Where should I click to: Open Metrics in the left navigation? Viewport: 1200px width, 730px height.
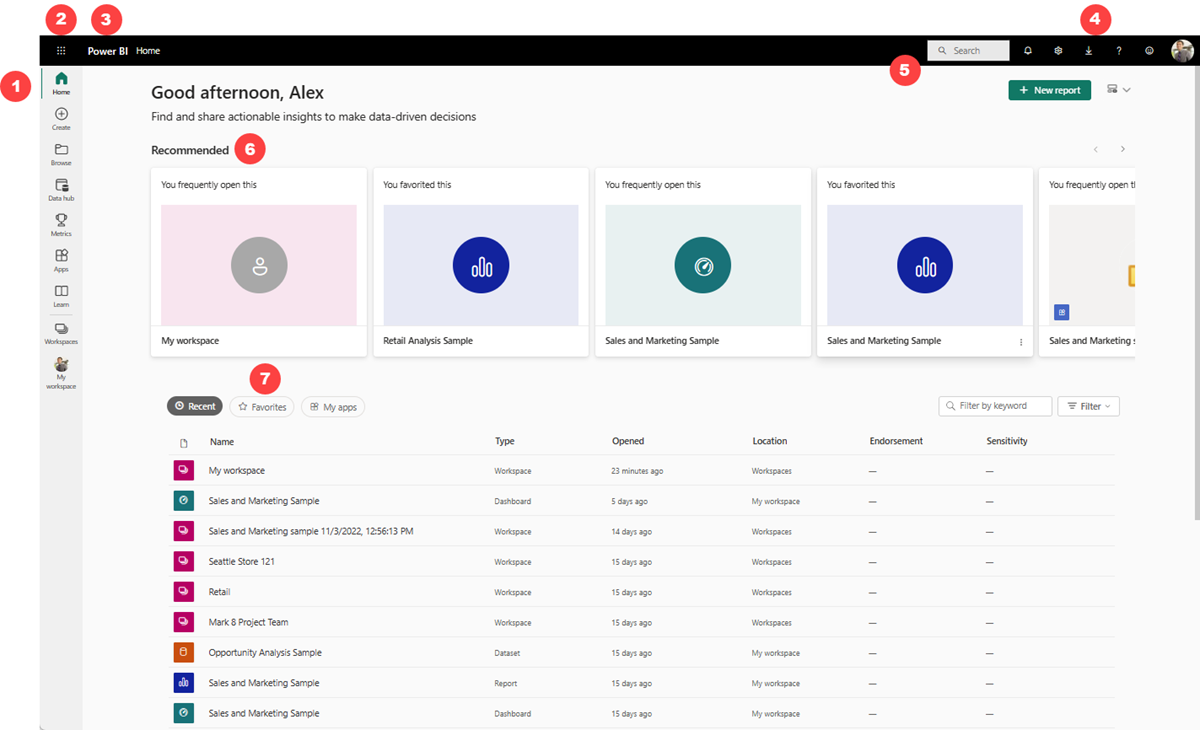pyautogui.click(x=61, y=225)
